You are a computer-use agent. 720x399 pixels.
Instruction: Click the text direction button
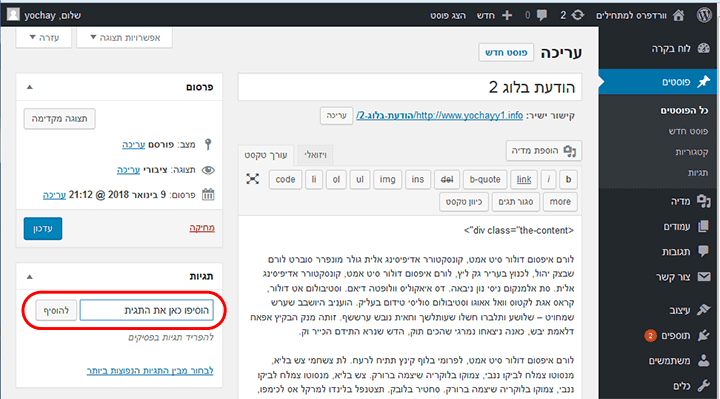(x=464, y=202)
